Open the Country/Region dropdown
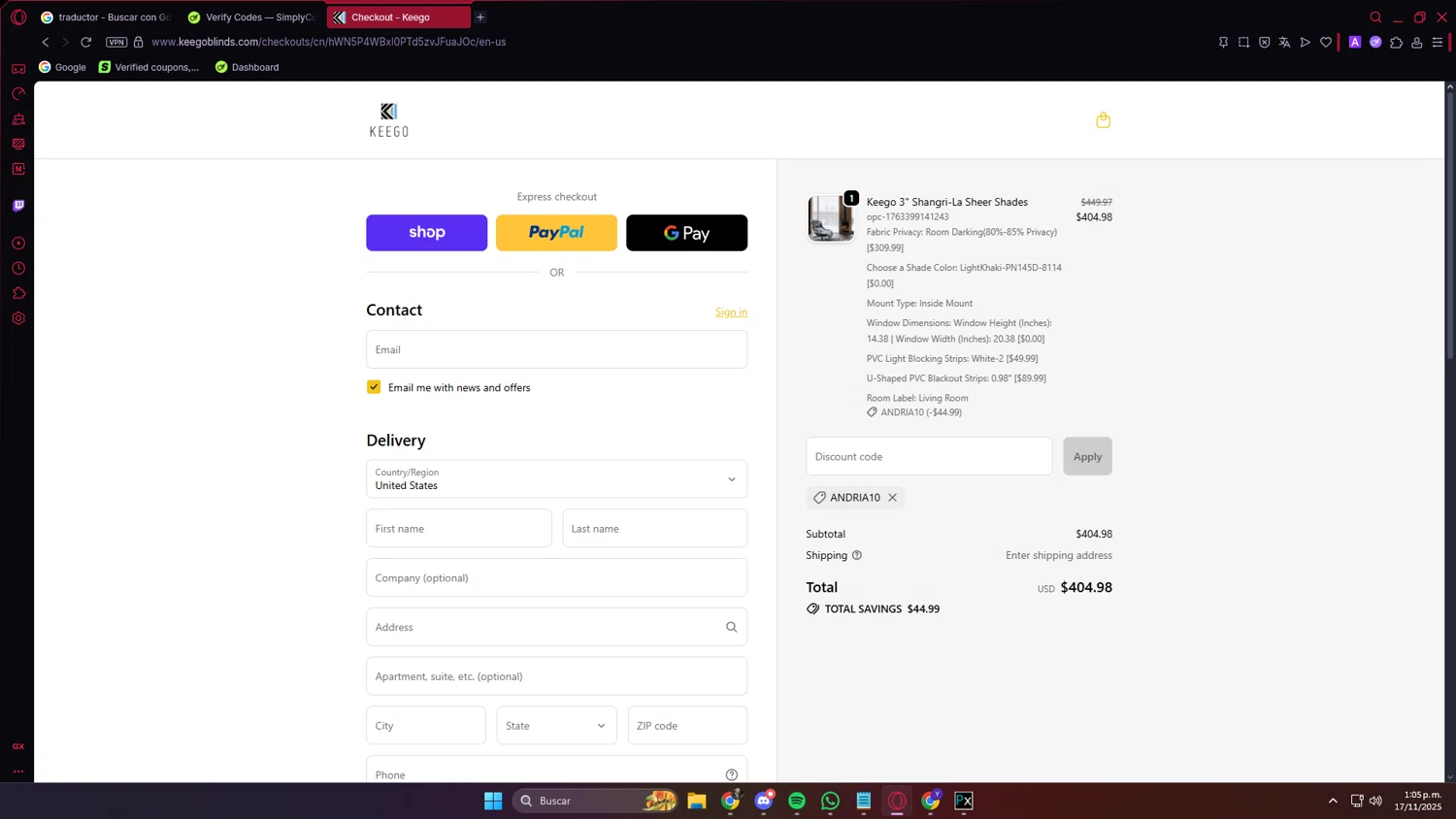The width and height of the screenshot is (1456, 819). [556, 479]
